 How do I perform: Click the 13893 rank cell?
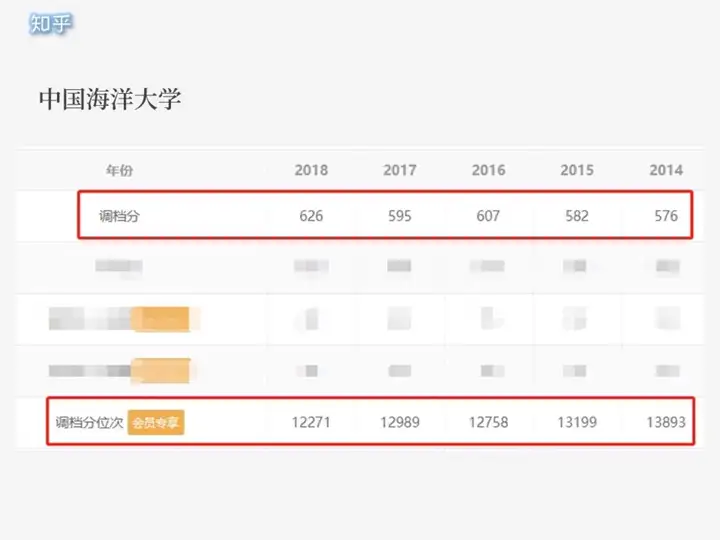click(x=666, y=422)
